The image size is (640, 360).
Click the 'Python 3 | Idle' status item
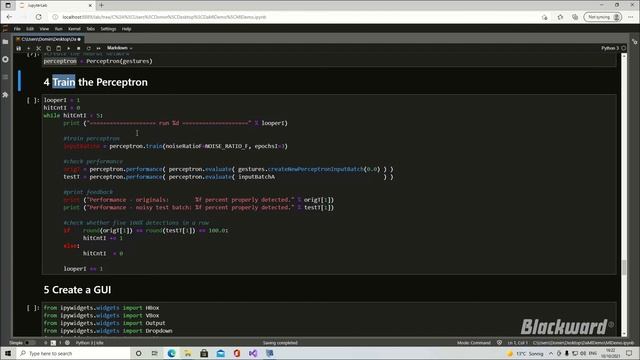pyautogui.click(x=89, y=343)
